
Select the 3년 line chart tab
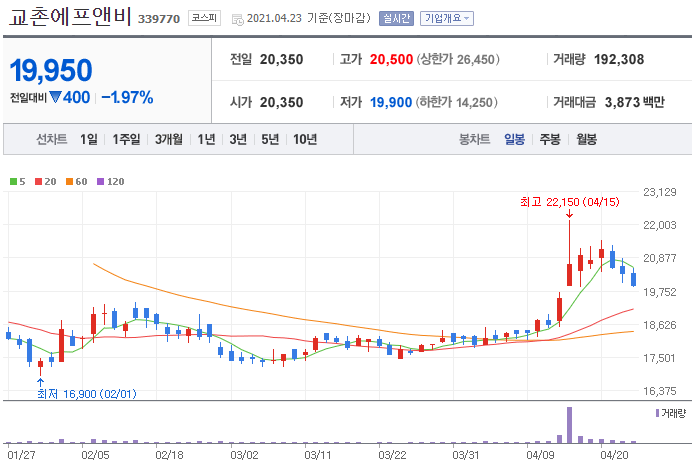pyautogui.click(x=238, y=139)
